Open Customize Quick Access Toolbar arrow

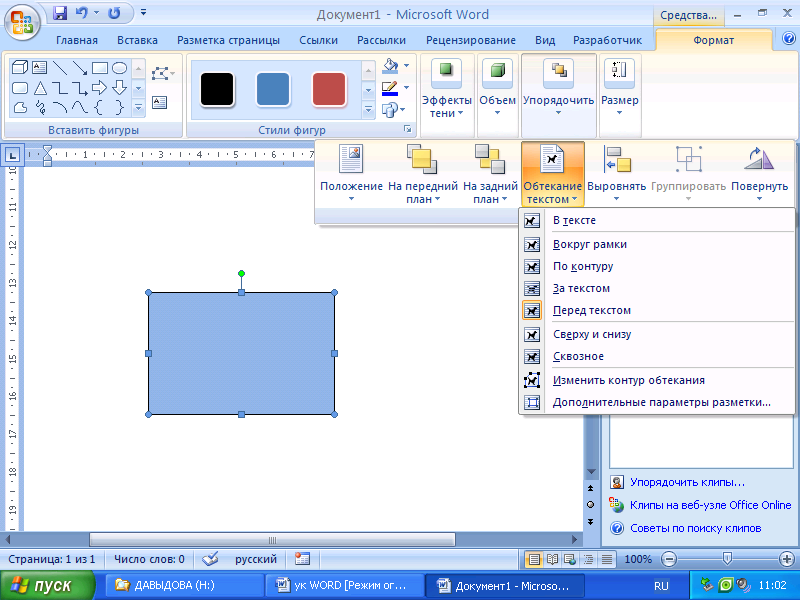pyautogui.click(x=143, y=13)
